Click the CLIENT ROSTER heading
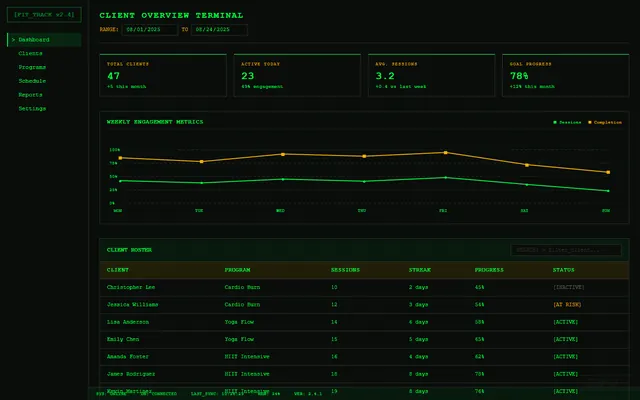 [129, 250]
